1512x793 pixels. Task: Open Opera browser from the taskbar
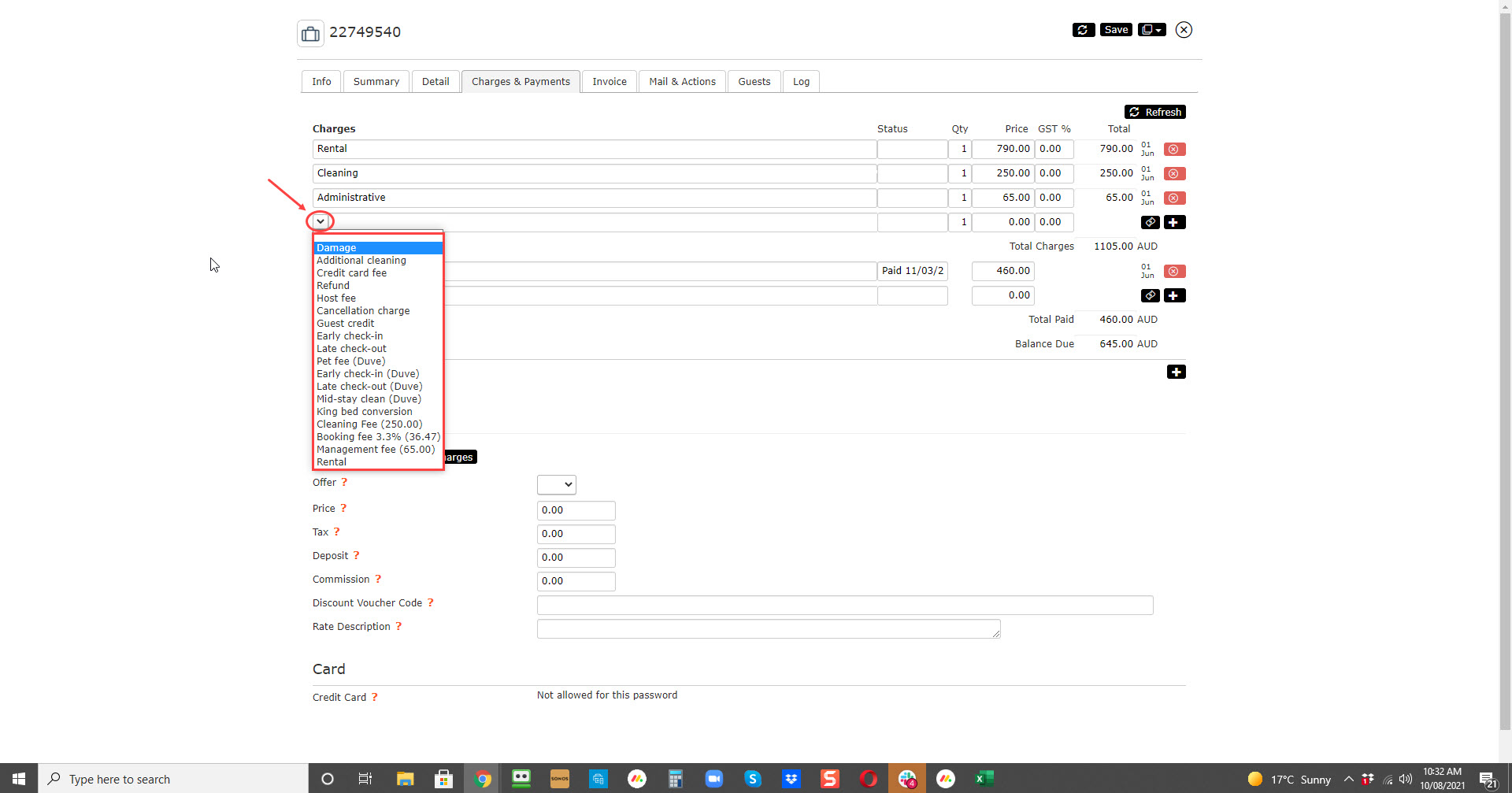click(x=869, y=779)
